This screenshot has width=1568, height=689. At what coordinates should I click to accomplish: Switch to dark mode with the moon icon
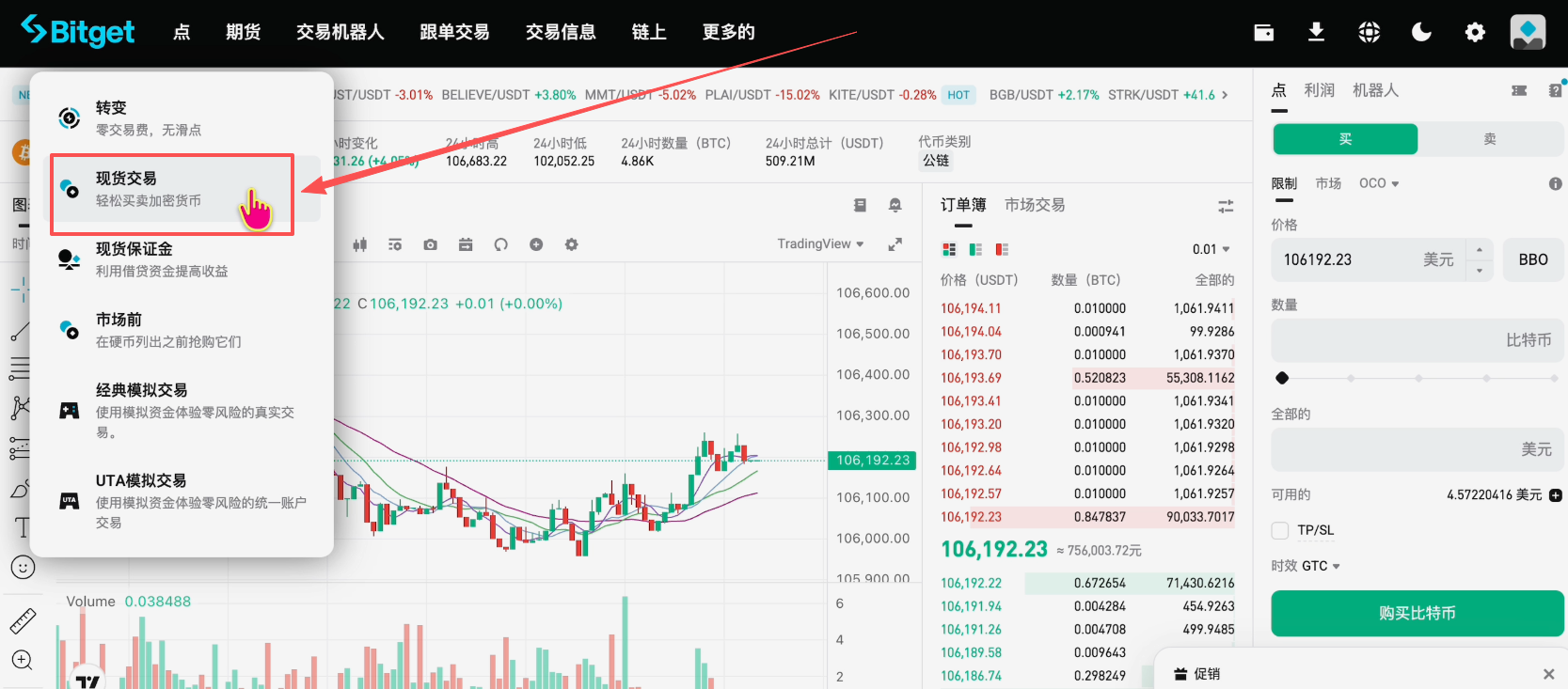[x=1421, y=32]
